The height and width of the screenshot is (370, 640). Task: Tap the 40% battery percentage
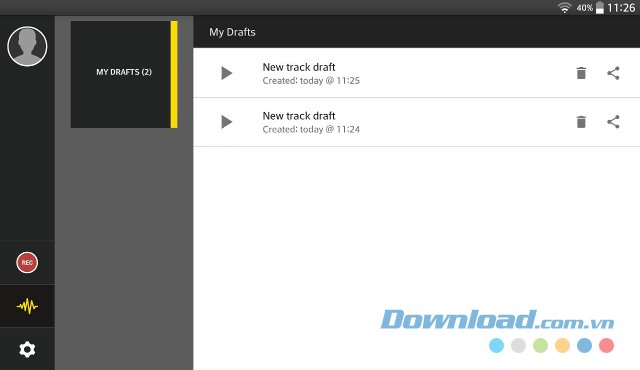[x=584, y=8]
